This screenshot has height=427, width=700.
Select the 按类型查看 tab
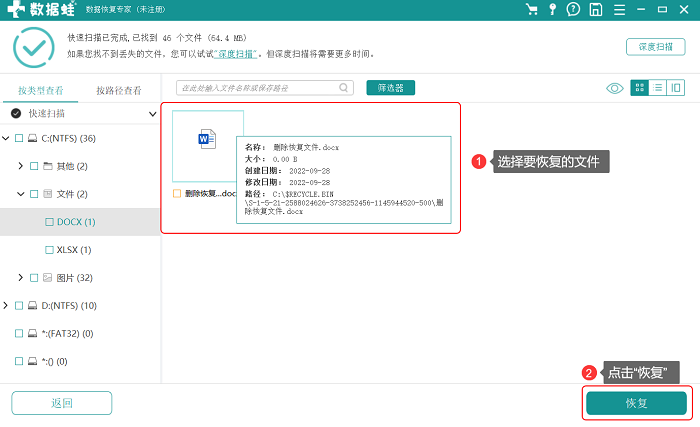click(41, 91)
